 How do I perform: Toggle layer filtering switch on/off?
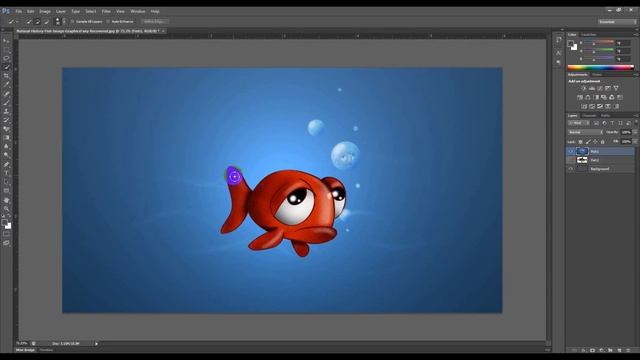pos(636,122)
